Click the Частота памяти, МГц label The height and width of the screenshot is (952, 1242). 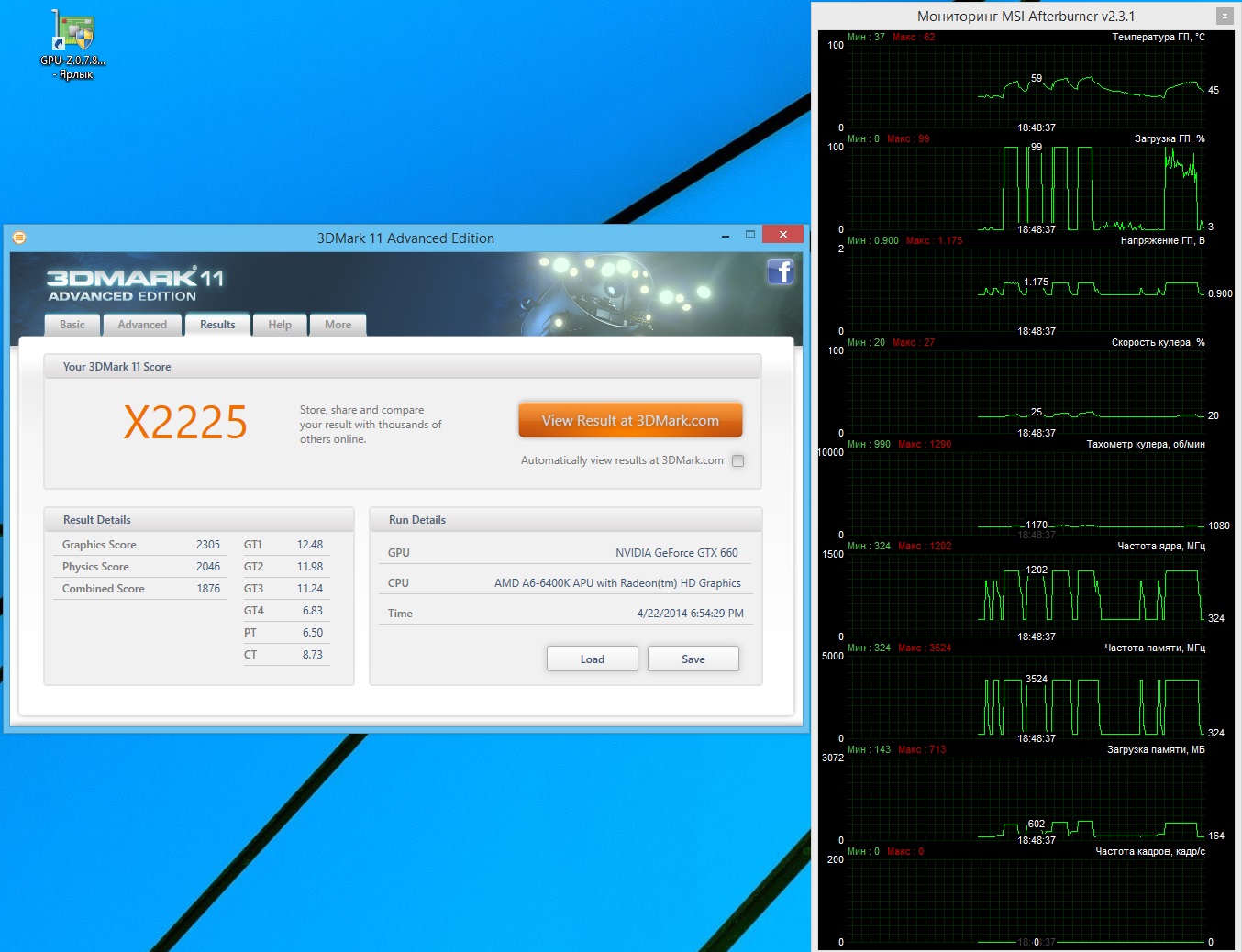click(1155, 648)
